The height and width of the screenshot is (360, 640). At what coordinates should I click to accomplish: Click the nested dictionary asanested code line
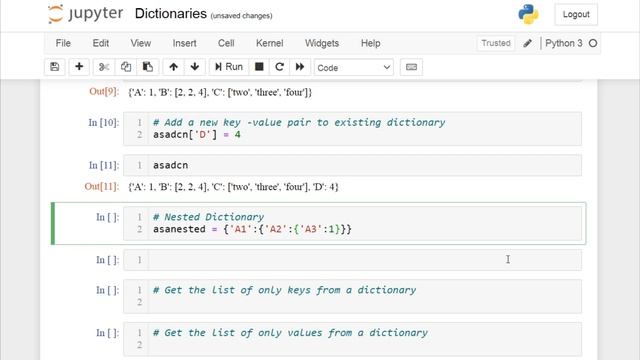[x=252, y=229]
